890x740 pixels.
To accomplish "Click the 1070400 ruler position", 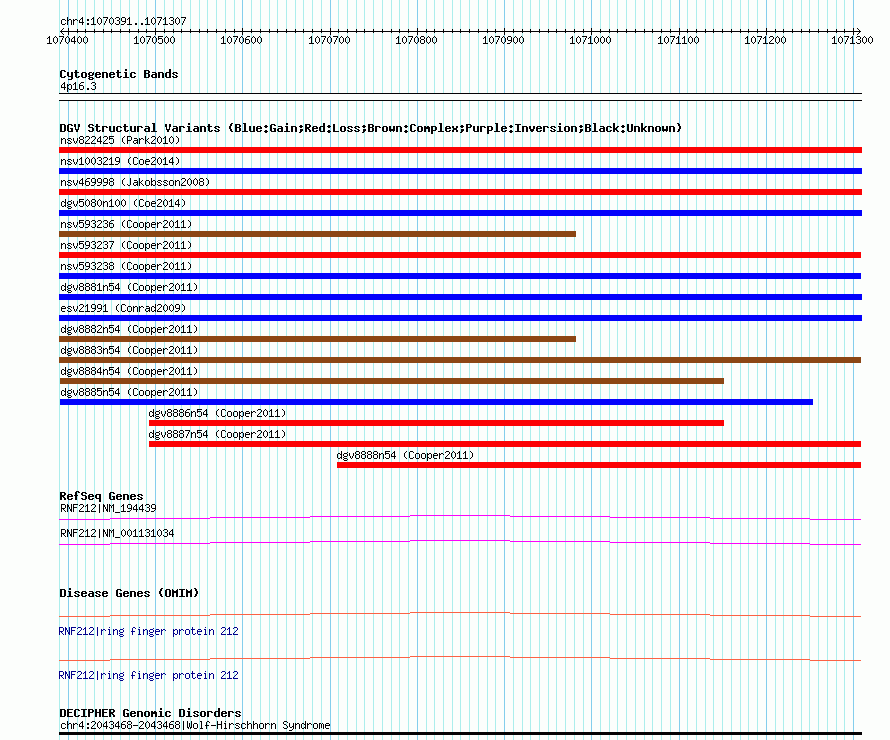I will point(67,40).
